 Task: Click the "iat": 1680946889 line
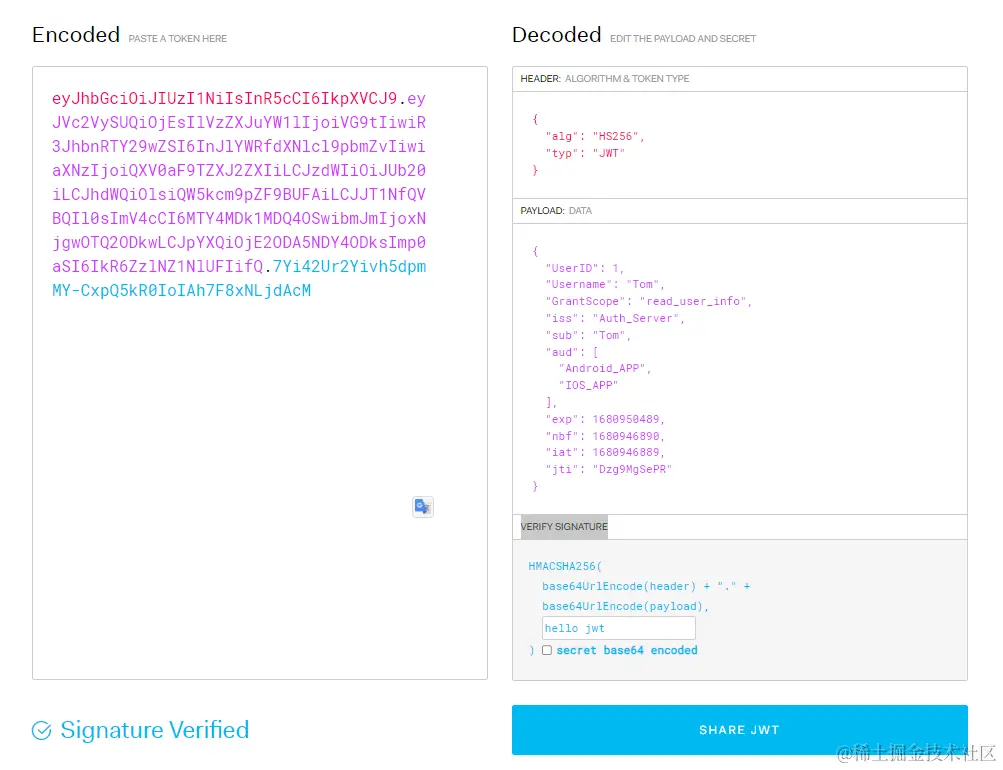pyautogui.click(x=604, y=452)
